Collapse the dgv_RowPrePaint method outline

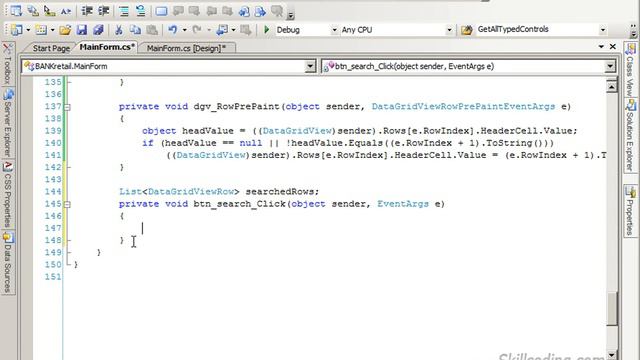(67, 107)
